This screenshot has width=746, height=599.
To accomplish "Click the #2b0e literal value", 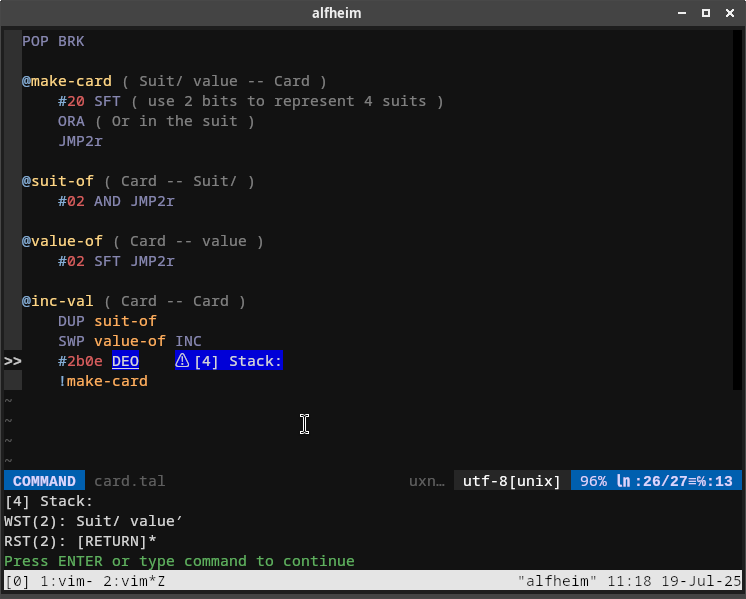I will coord(80,361).
